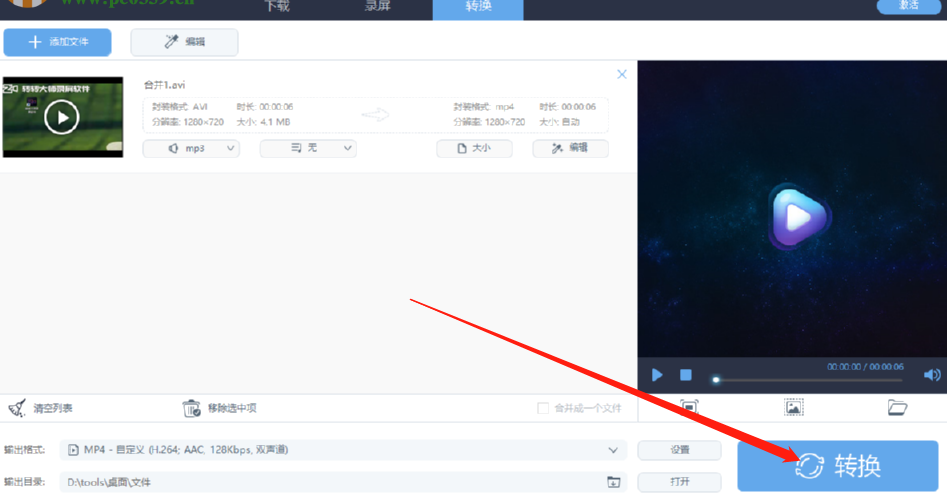Click the 移除选中项 trash icon
Image resolution: width=948 pixels, height=497 pixels.
click(191, 408)
